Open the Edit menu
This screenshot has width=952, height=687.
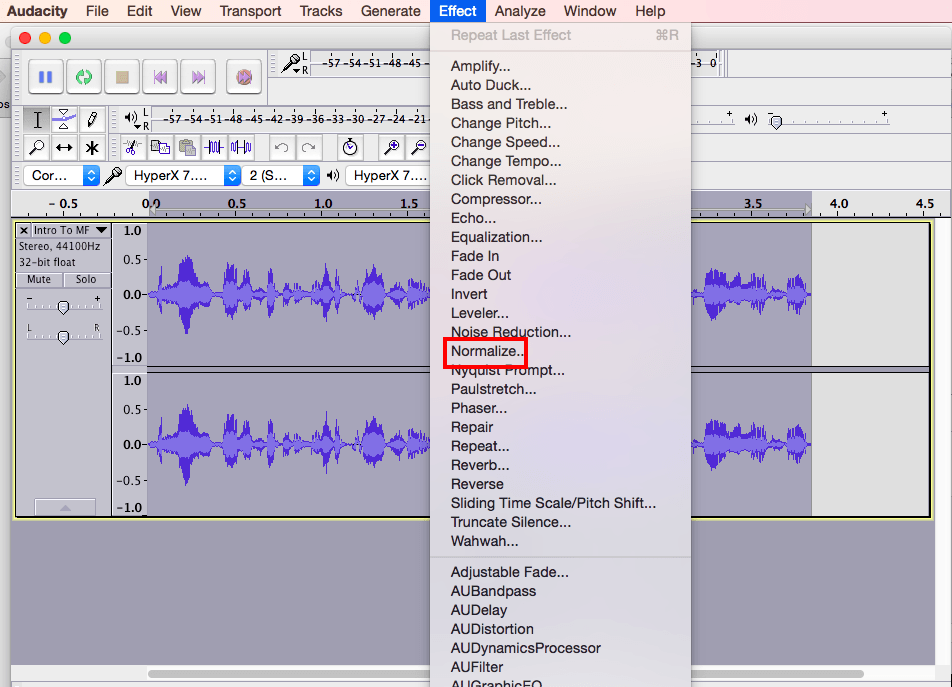(140, 11)
